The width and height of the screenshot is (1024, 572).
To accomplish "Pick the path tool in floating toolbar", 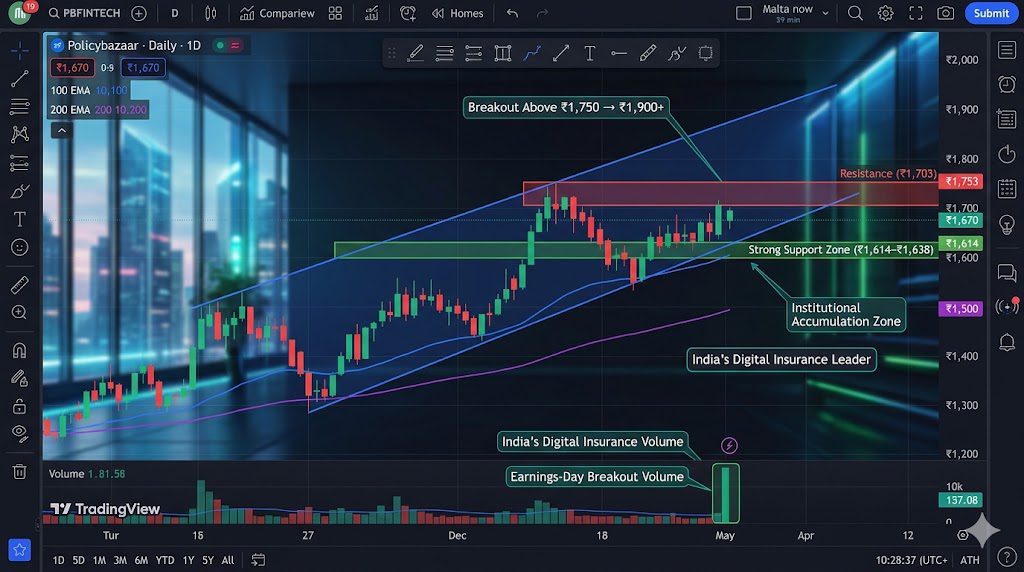I will (x=532, y=54).
